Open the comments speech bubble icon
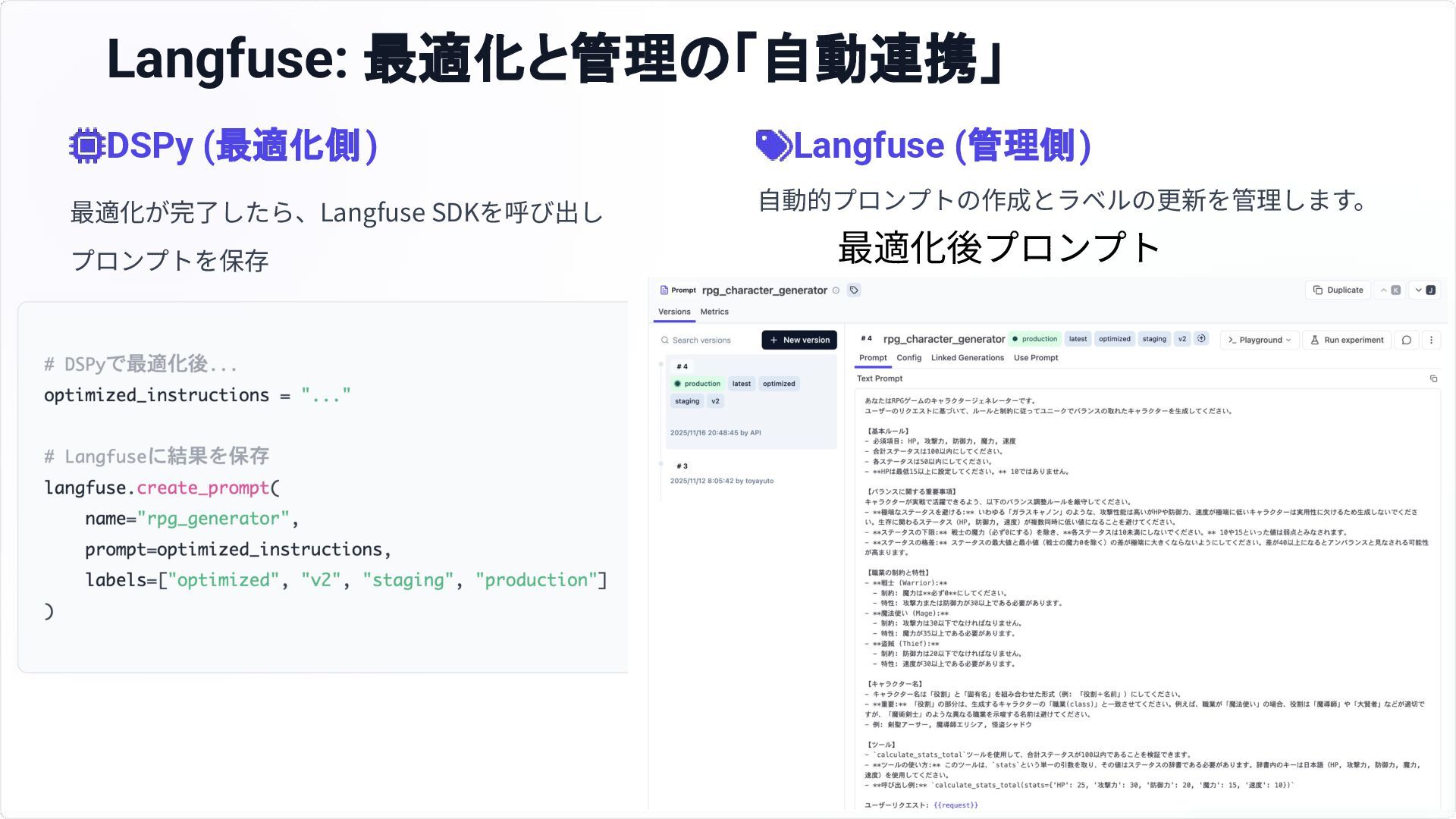The height and width of the screenshot is (819, 1456). click(x=1407, y=340)
